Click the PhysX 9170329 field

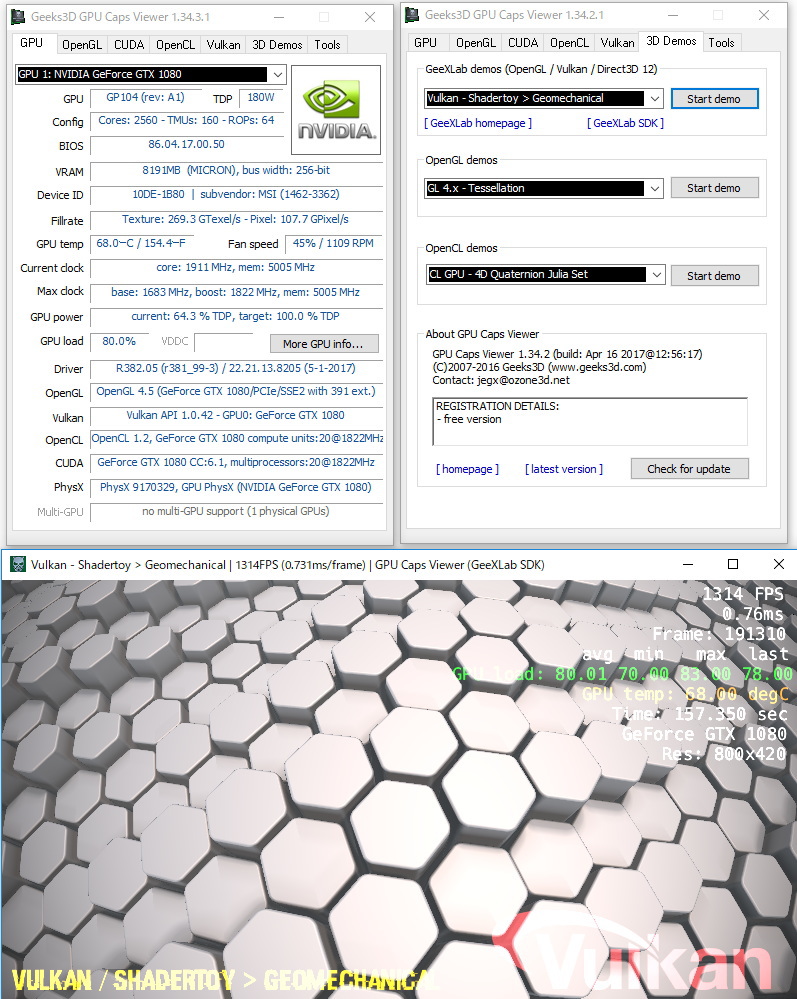(x=236, y=488)
